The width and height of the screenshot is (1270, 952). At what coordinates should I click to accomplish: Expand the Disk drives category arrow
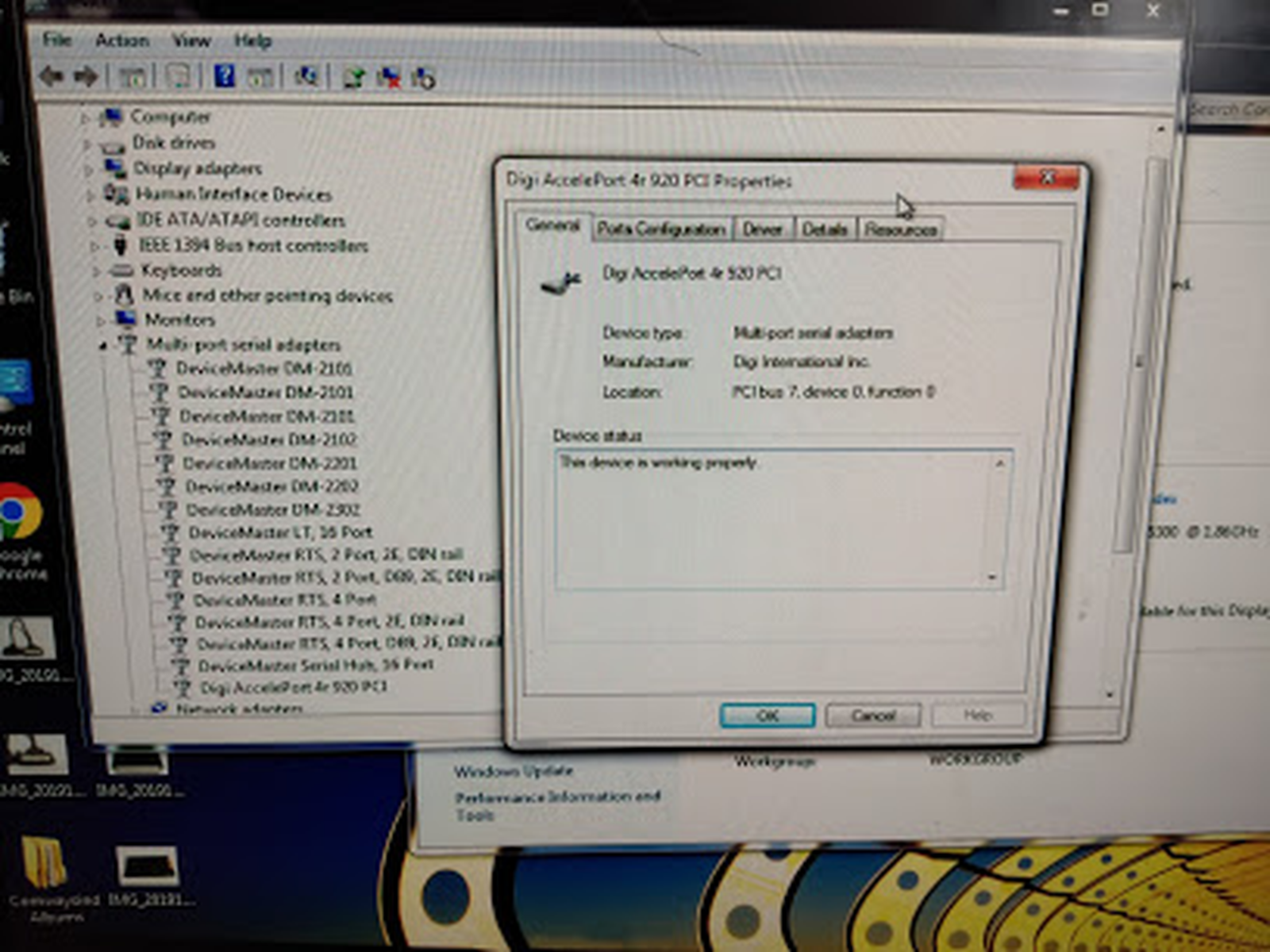point(87,144)
